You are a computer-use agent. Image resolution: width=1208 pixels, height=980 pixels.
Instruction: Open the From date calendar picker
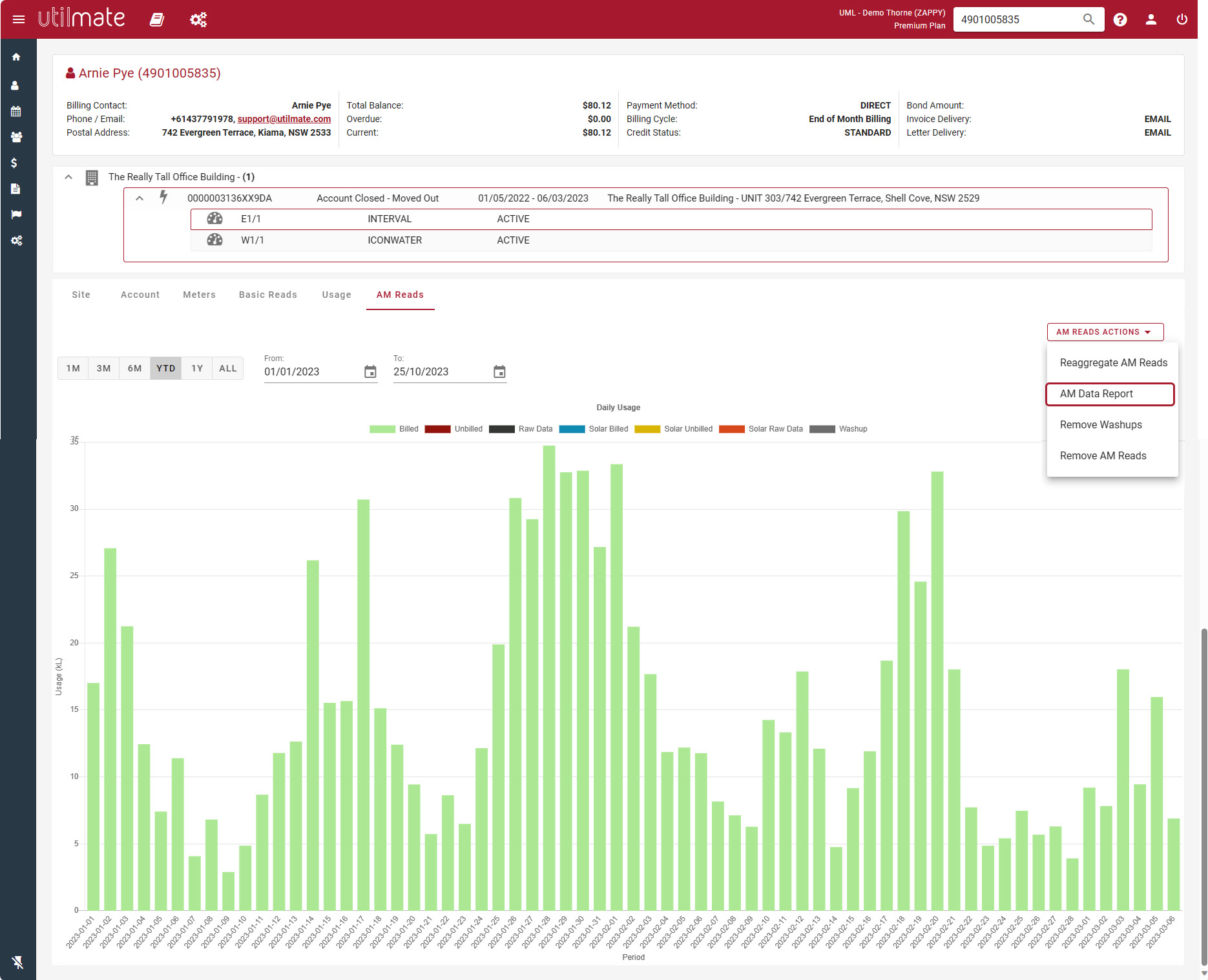(x=370, y=372)
